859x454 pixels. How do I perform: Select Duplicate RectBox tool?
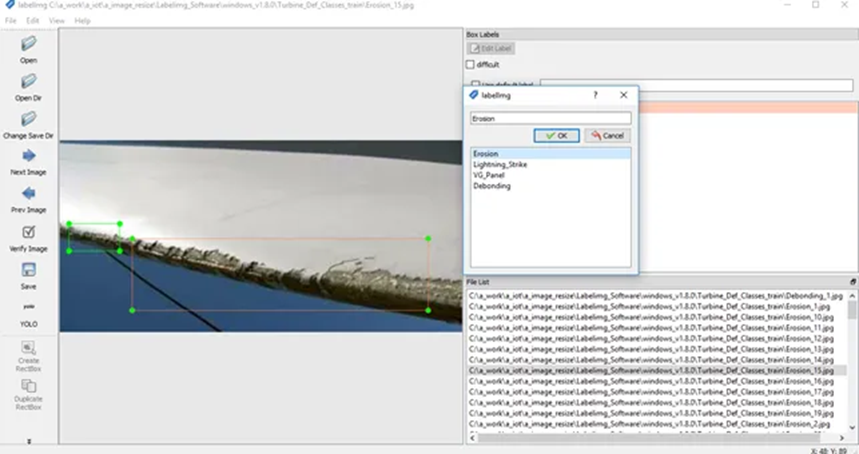pyautogui.click(x=28, y=394)
